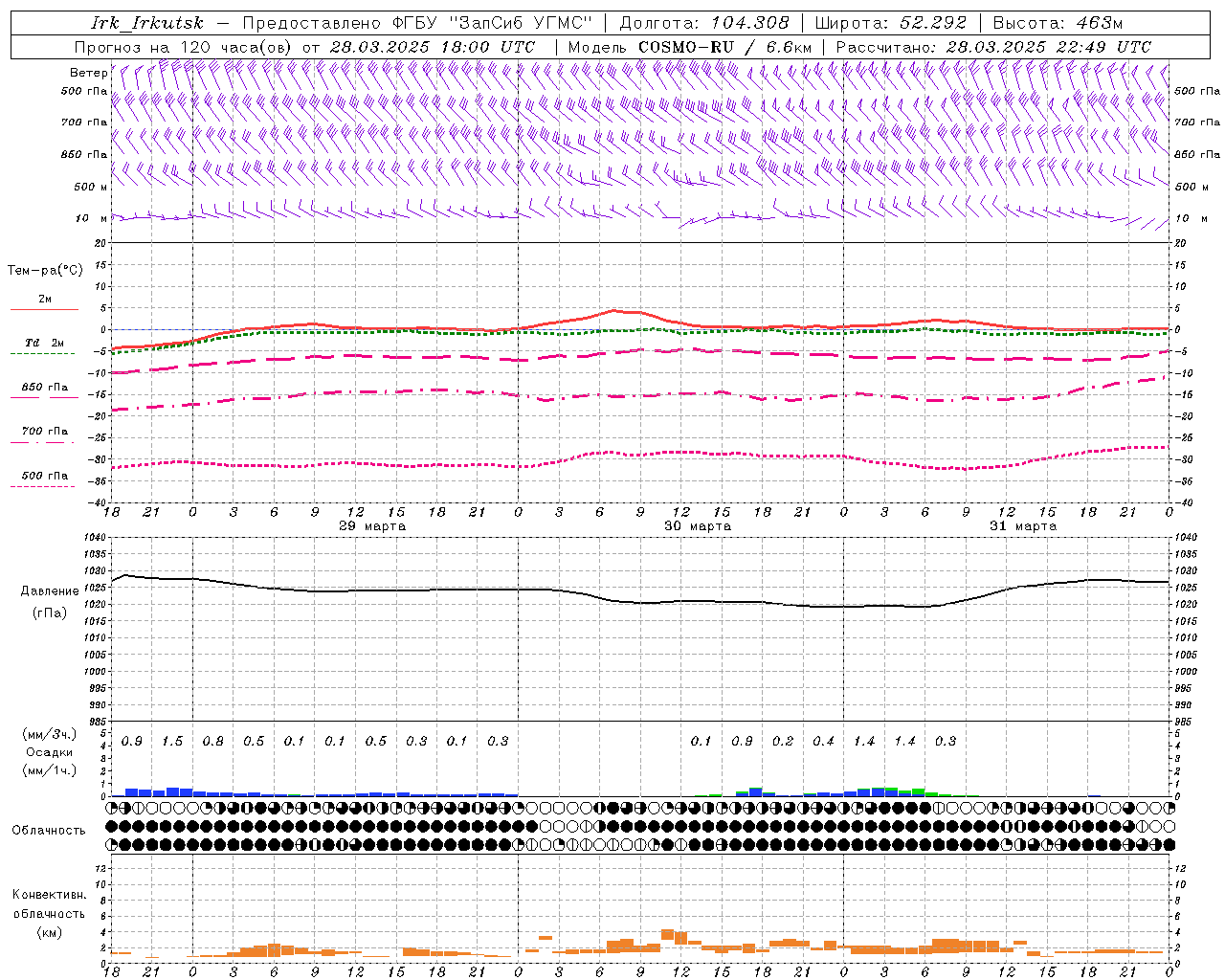
Task: Click the Облачность row label
Action: point(49,831)
